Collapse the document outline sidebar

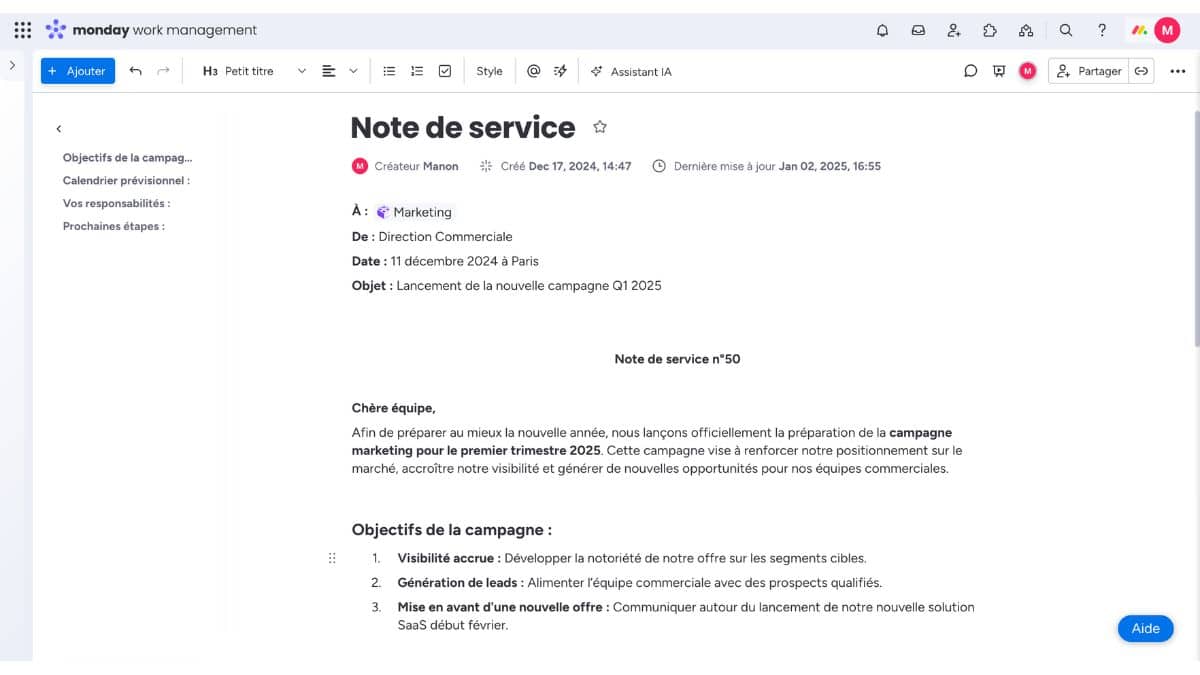click(x=58, y=129)
